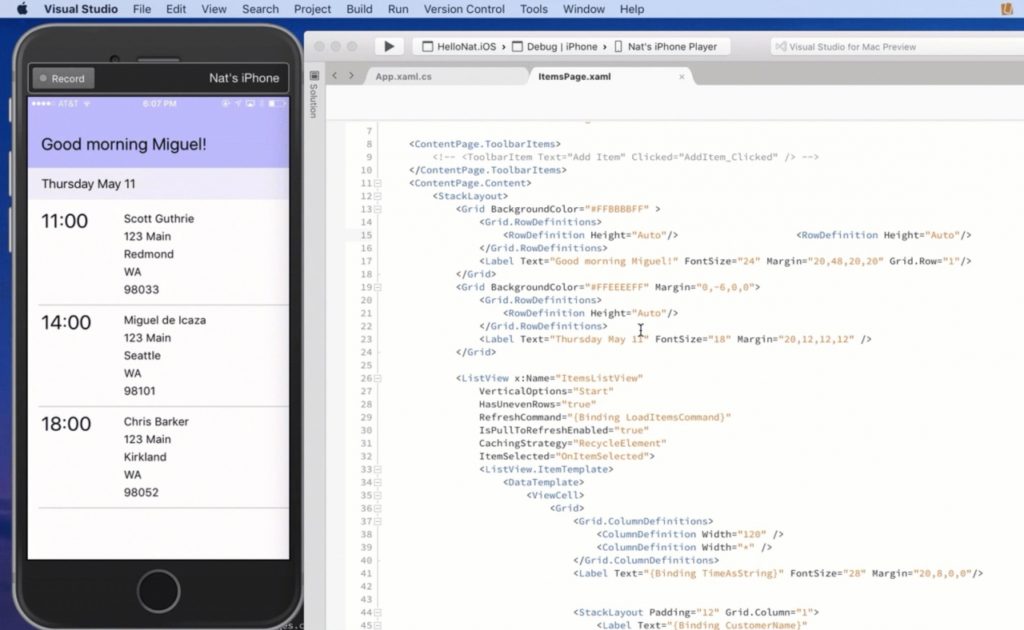Navigate forward in editor history
The width and height of the screenshot is (1024, 630).
(x=351, y=76)
